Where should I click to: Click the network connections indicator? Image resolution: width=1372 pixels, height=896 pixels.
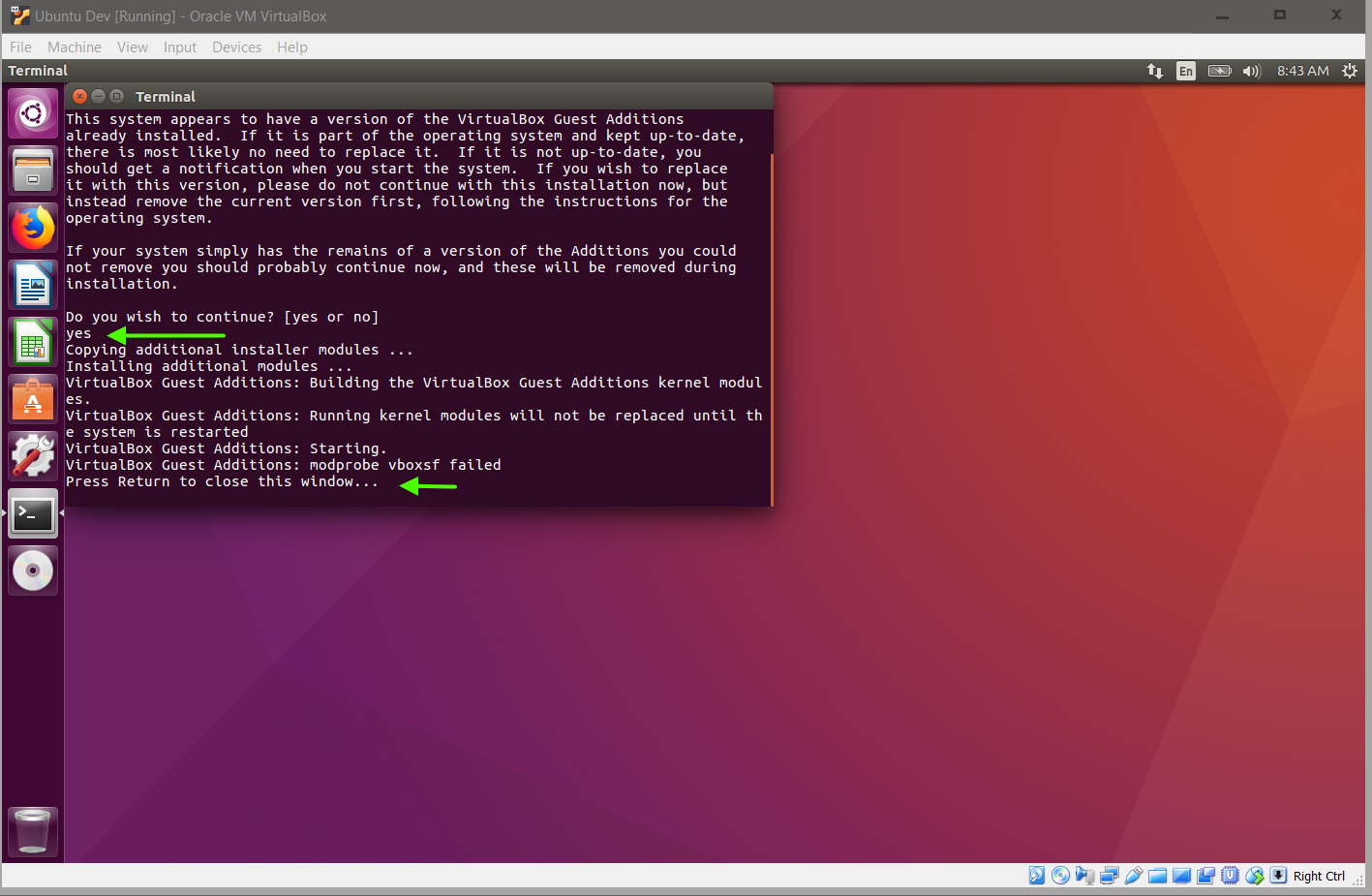pos(1154,71)
